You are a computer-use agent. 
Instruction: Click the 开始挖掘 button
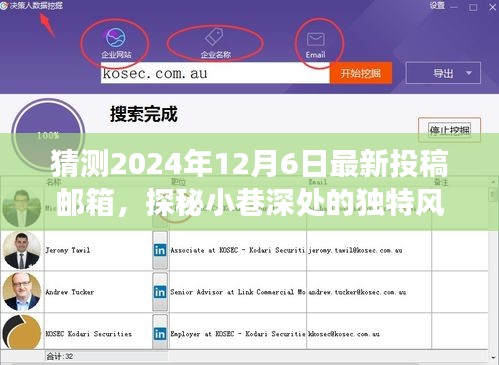[361, 73]
